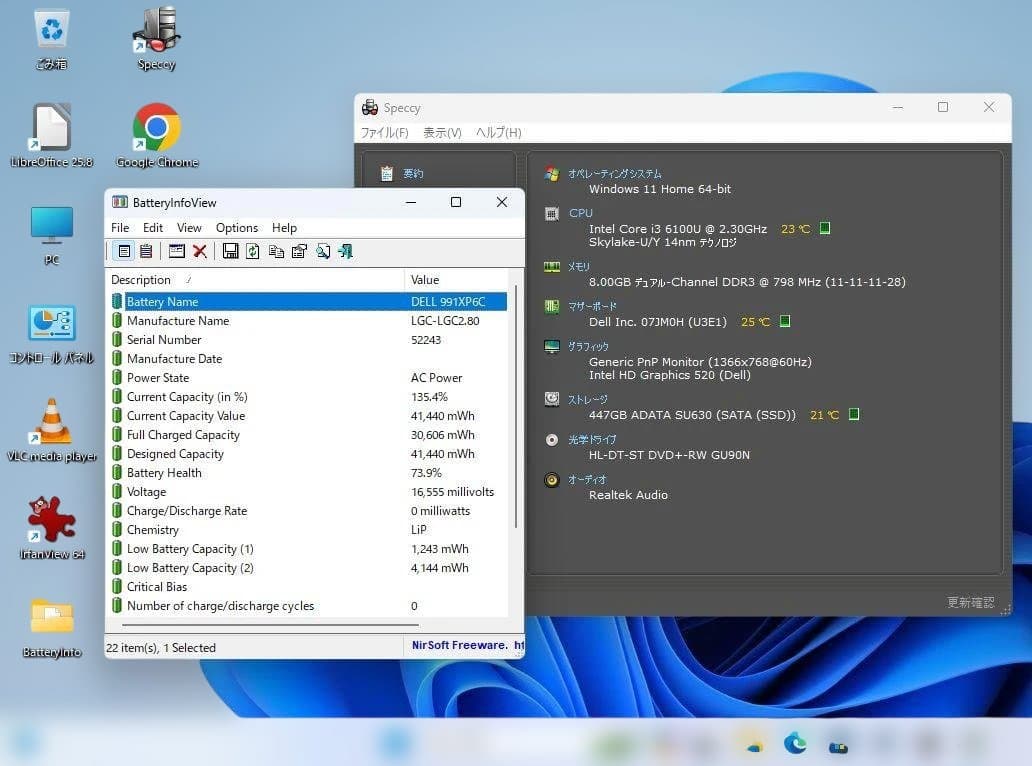Open BatteryInfoView's File menu

coord(120,227)
